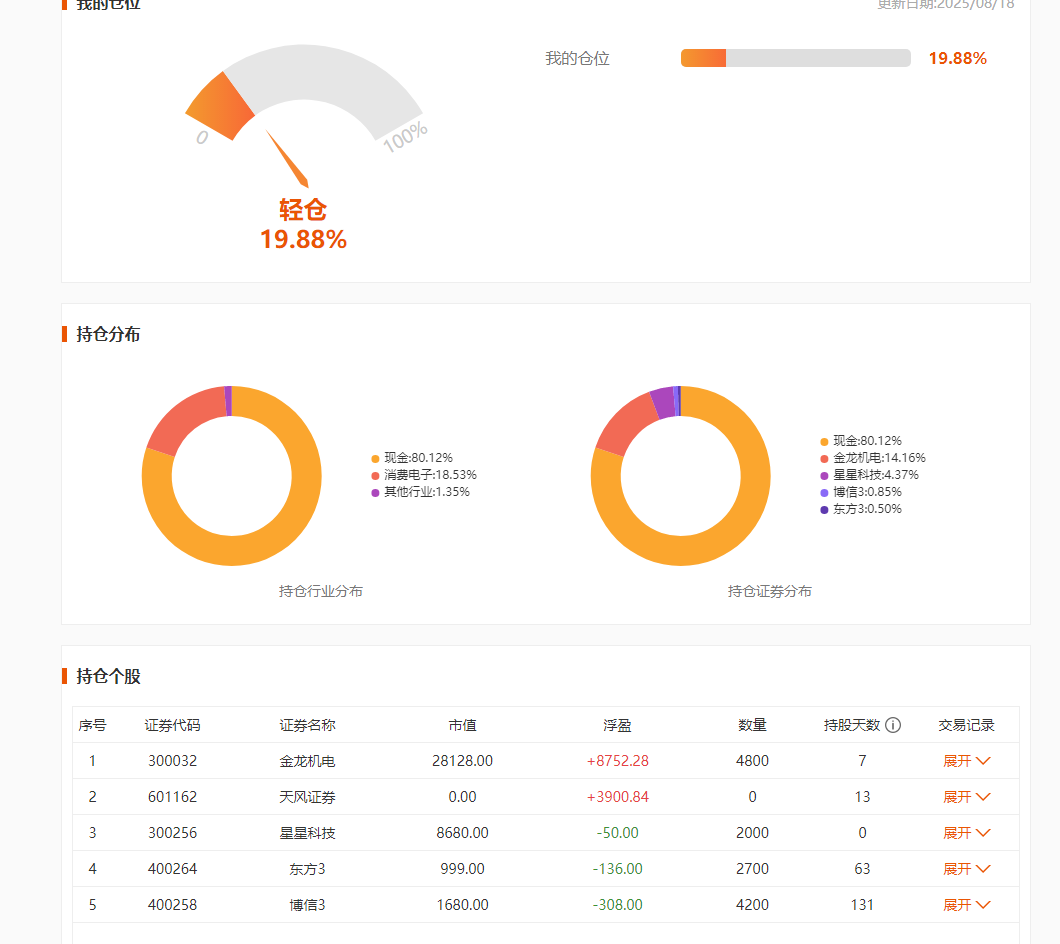
Task: Click stock name 星星科技 in table
Action: point(308,832)
